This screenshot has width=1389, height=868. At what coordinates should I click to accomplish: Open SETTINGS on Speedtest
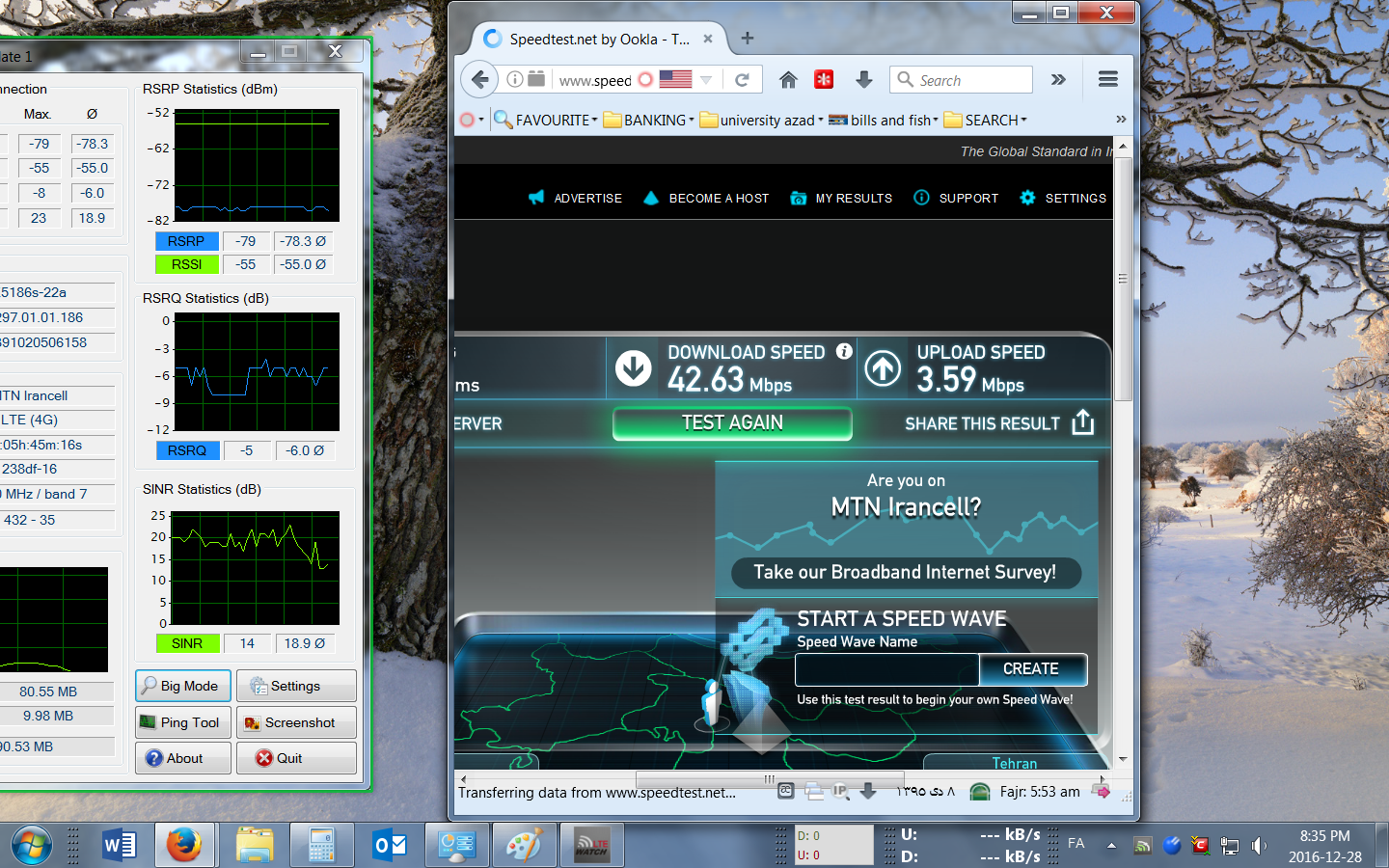click(1062, 198)
